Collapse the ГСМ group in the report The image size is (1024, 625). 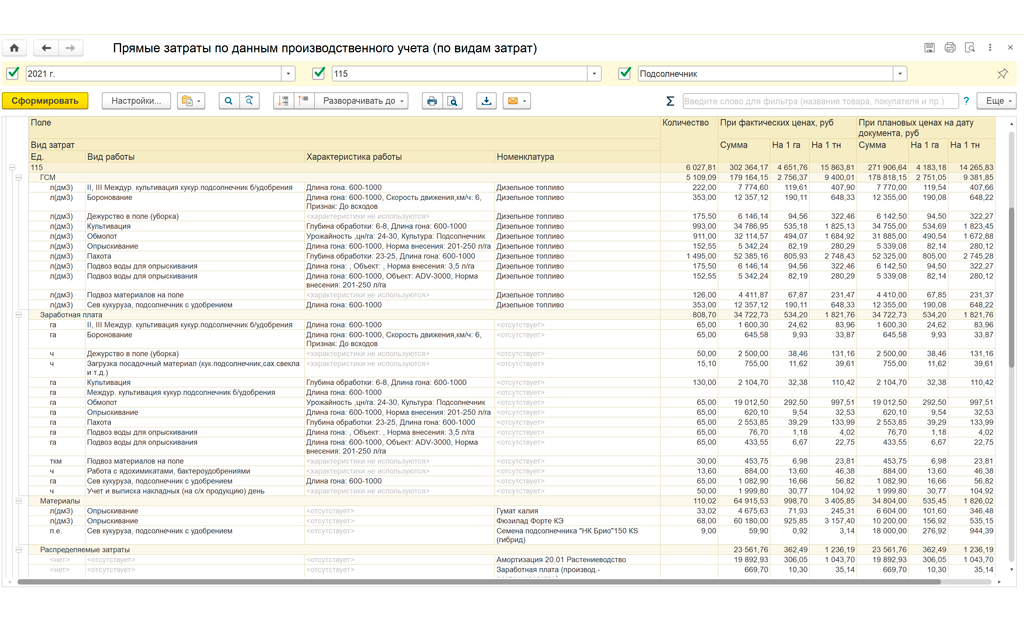(19, 177)
